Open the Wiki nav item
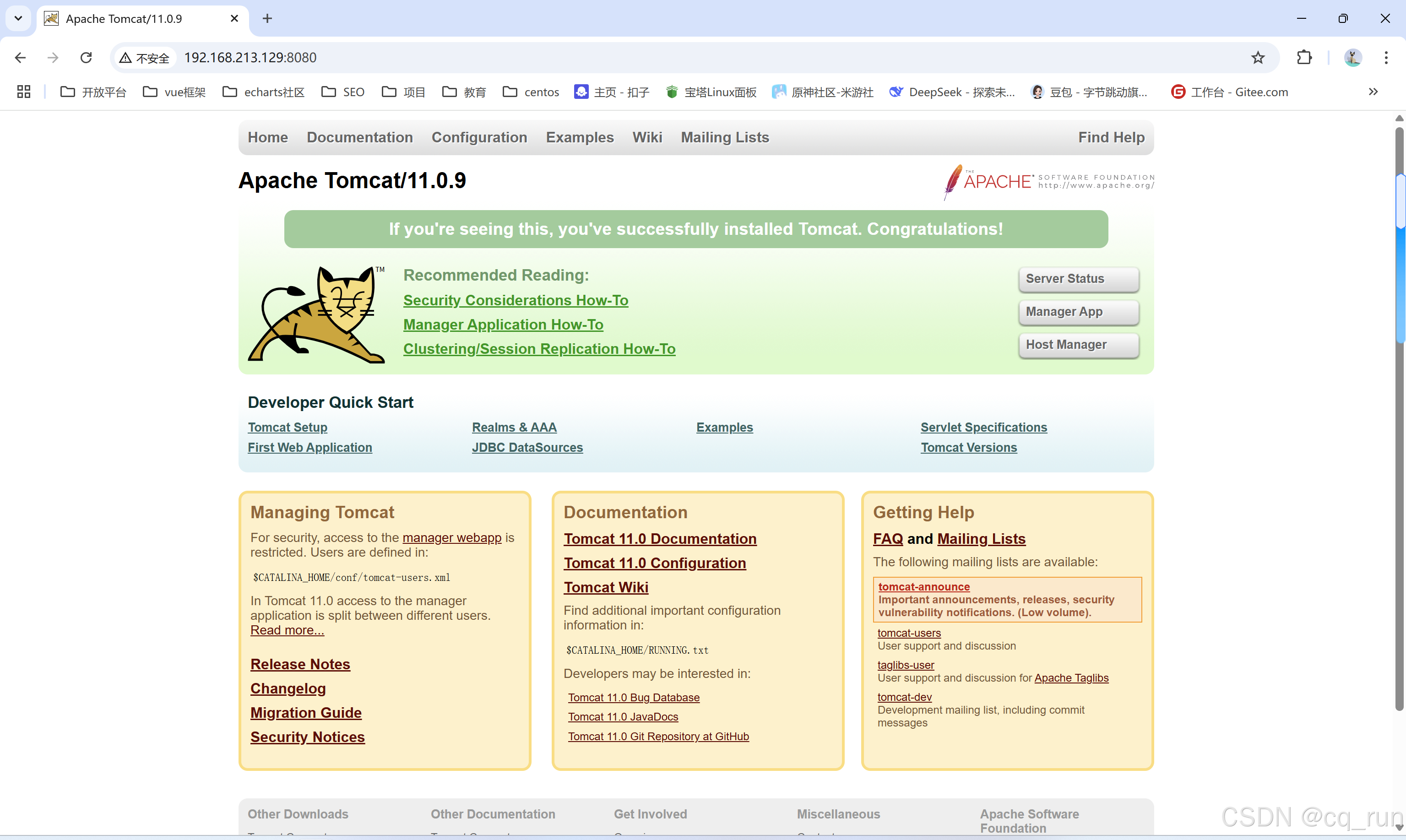Viewport: 1406px width, 840px height. point(647,137)
